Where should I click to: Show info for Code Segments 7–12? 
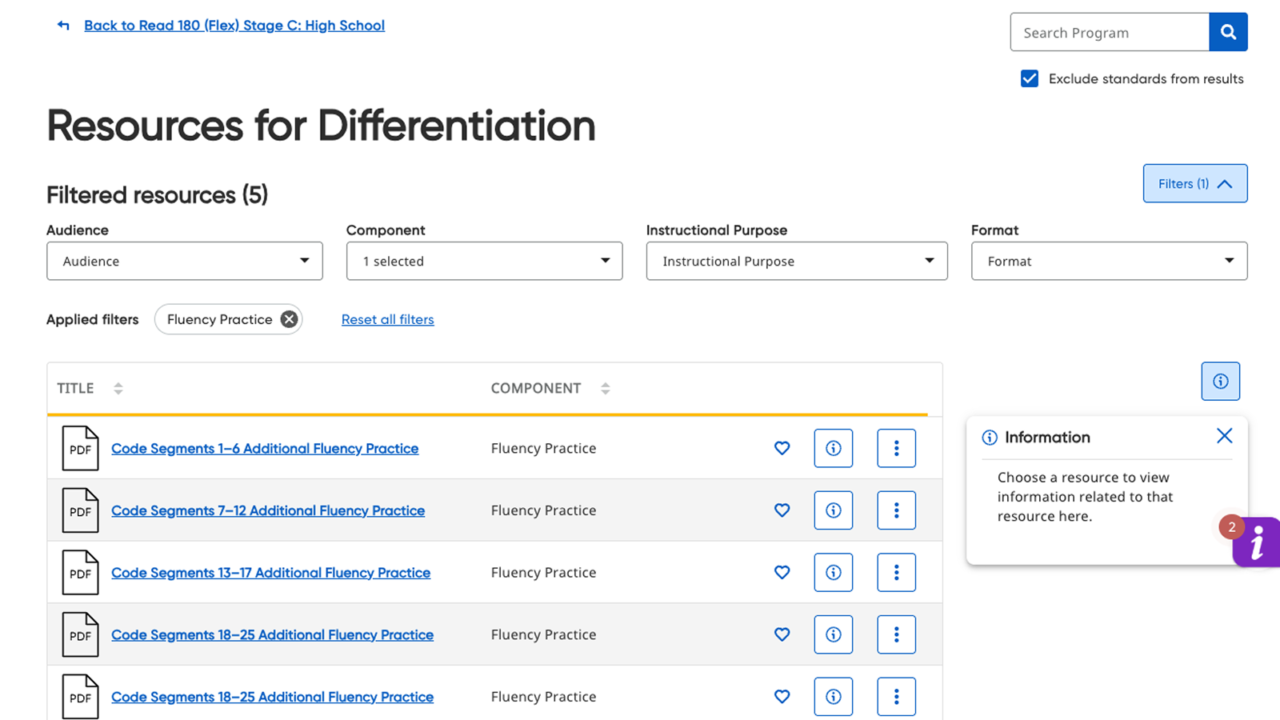point(833,510)
